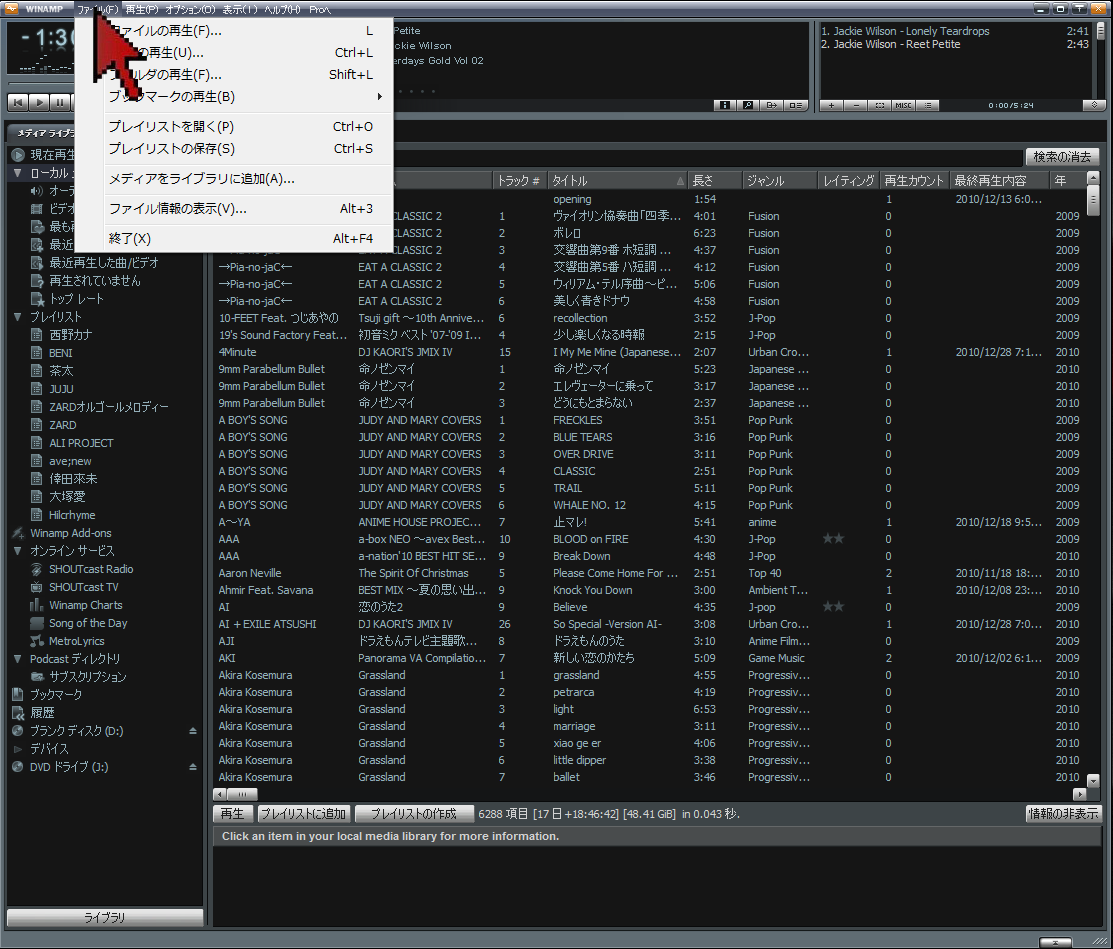The height and width of the screenshot is (949, 1113).
Task: Click the play button in player
Action: click(x=40, y=103)
